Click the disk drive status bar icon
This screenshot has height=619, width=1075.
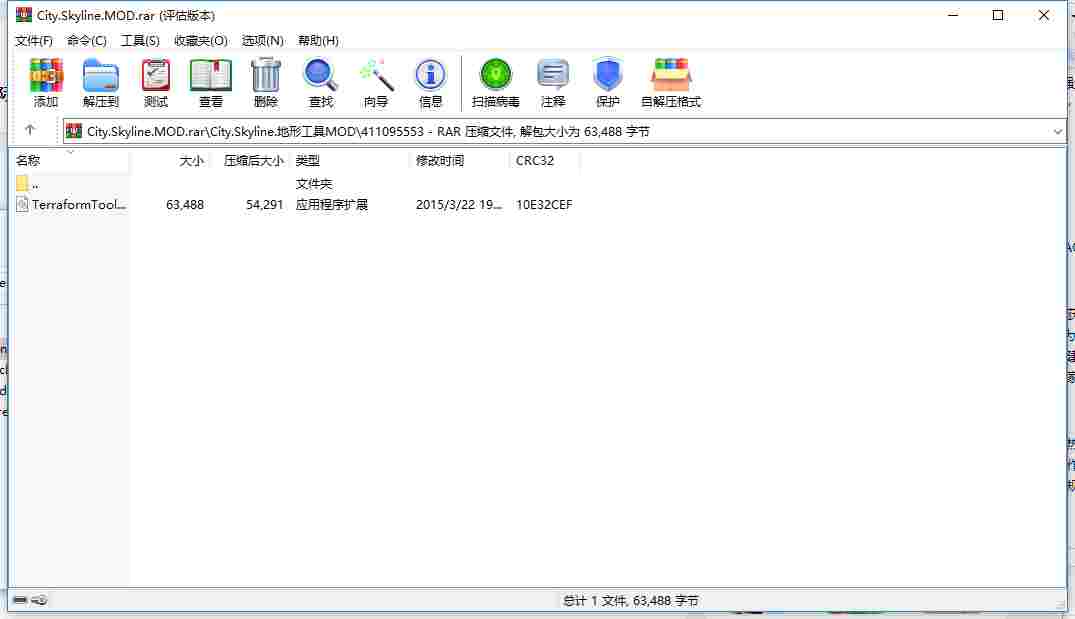tap(20, 600)
